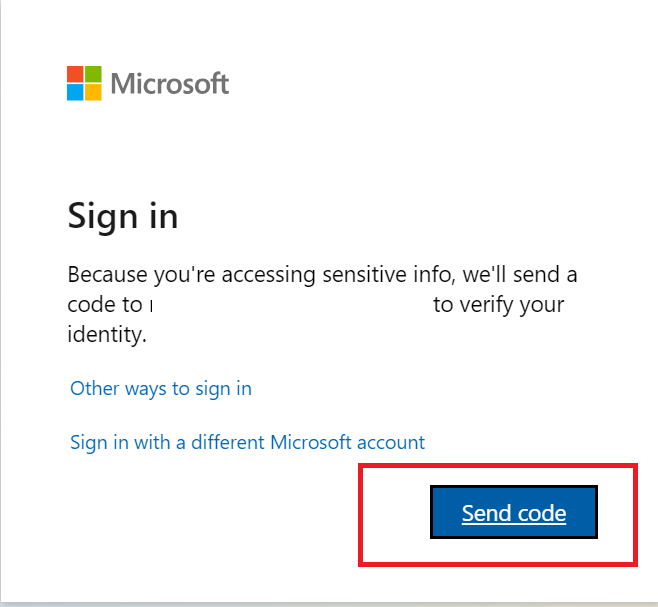Click the word code on the blue button
The image size is (658, 607).
[x=542, y=513]
